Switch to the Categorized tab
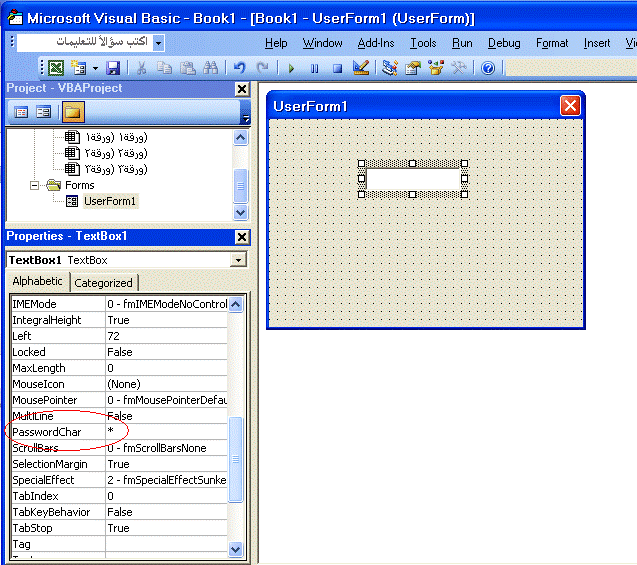Screen dimensions: 637x565 [x=104, y=283]
